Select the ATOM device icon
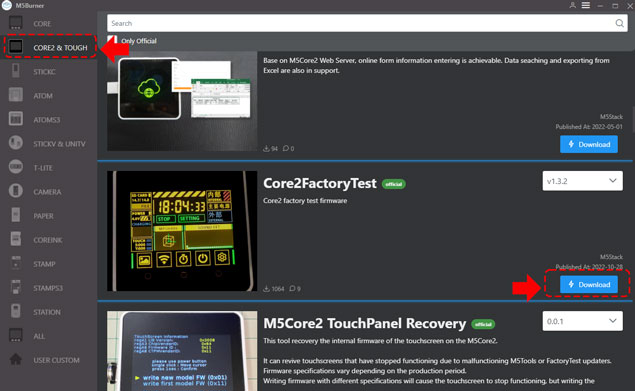Screen dimensions: 635x391 point(16,95)
